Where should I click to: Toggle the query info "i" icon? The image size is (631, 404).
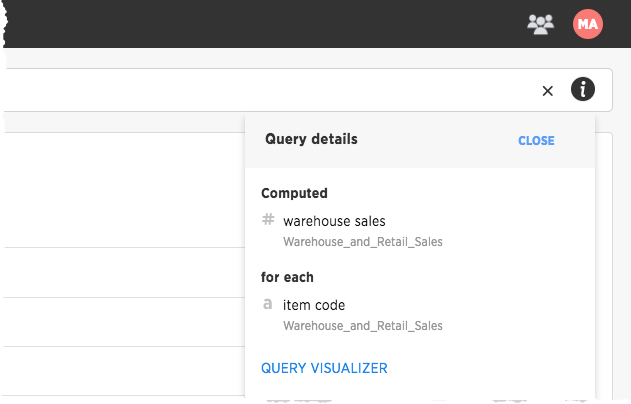coord(583,89)
